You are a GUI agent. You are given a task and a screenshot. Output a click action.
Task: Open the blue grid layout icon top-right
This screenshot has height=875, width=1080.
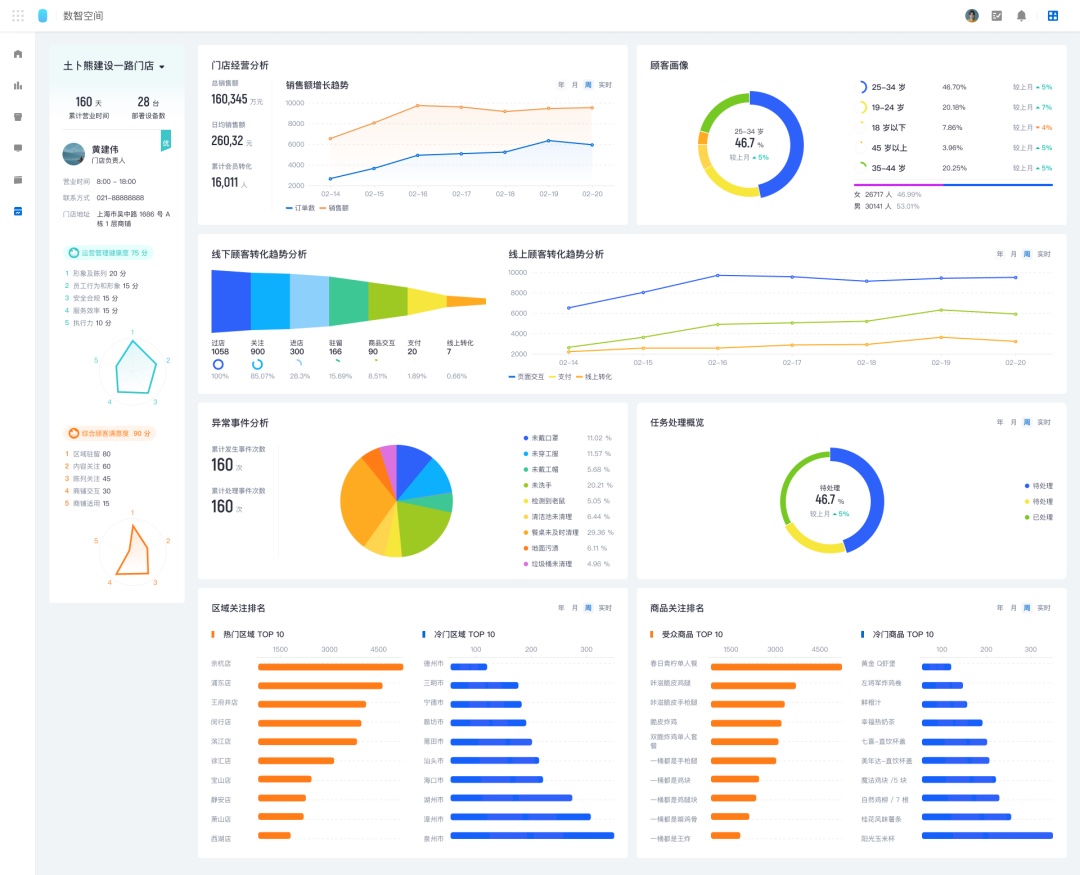point(1052,16)
